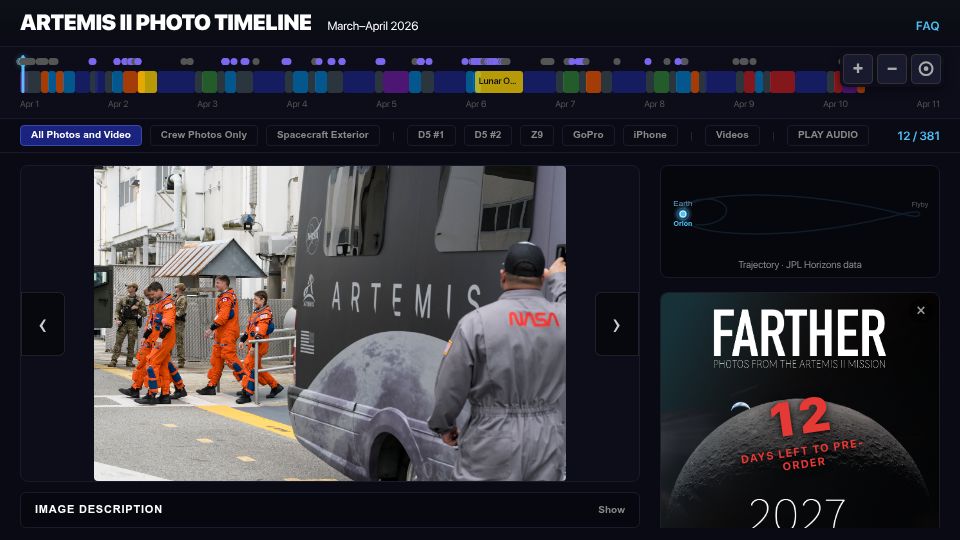Filter to Crew Photos Only

203,135
